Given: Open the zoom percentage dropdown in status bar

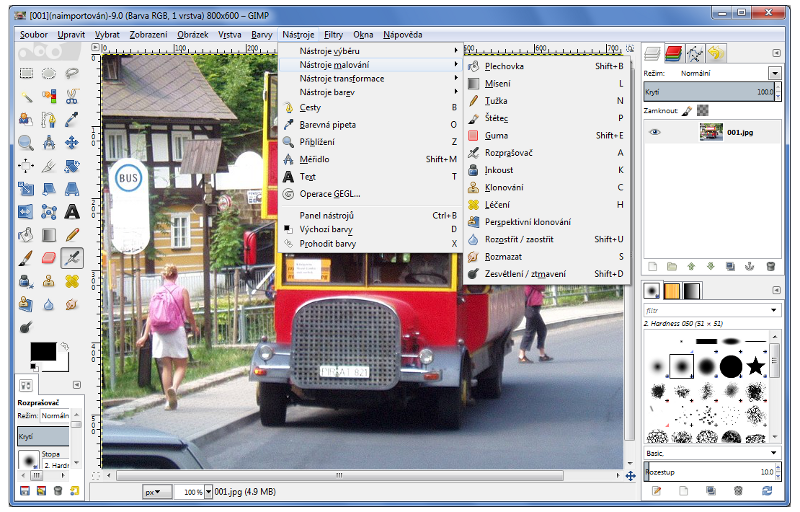Looking at the screenshot, I should coord(209,492).
